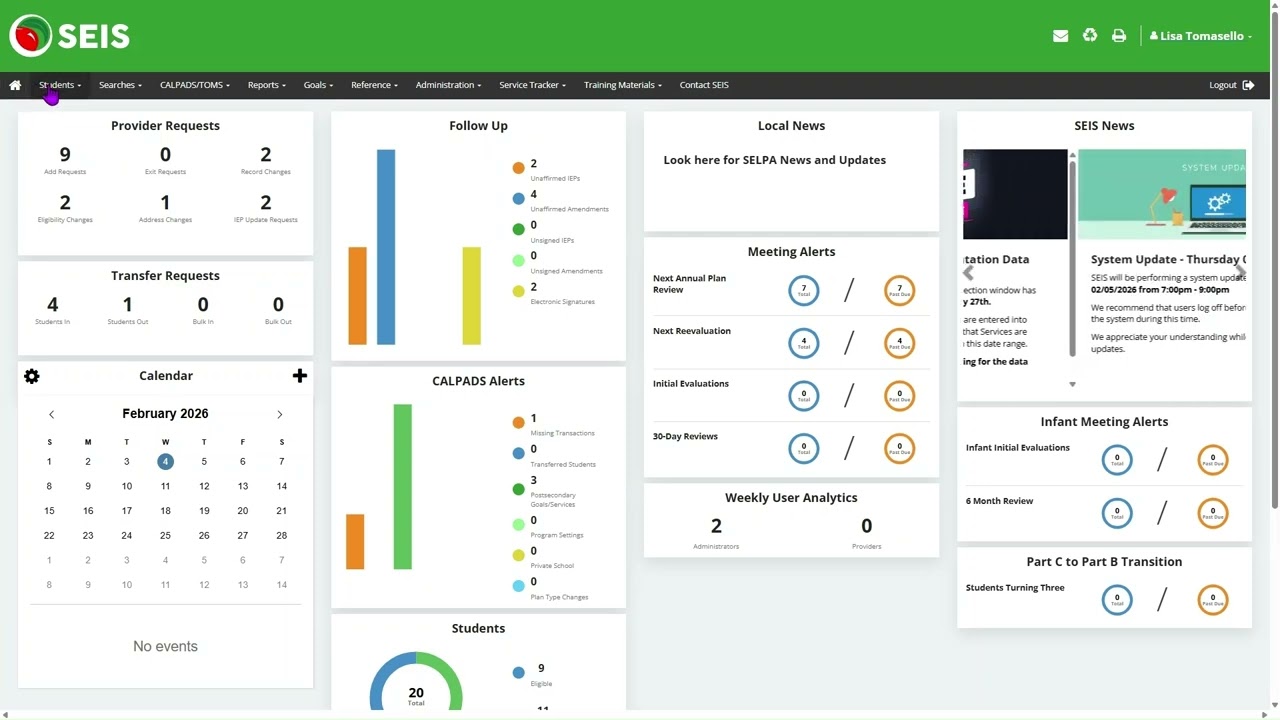Click 30-Day Reviews total circle
The width and height of the screenshot is (1280, 720).
point(804,448)
